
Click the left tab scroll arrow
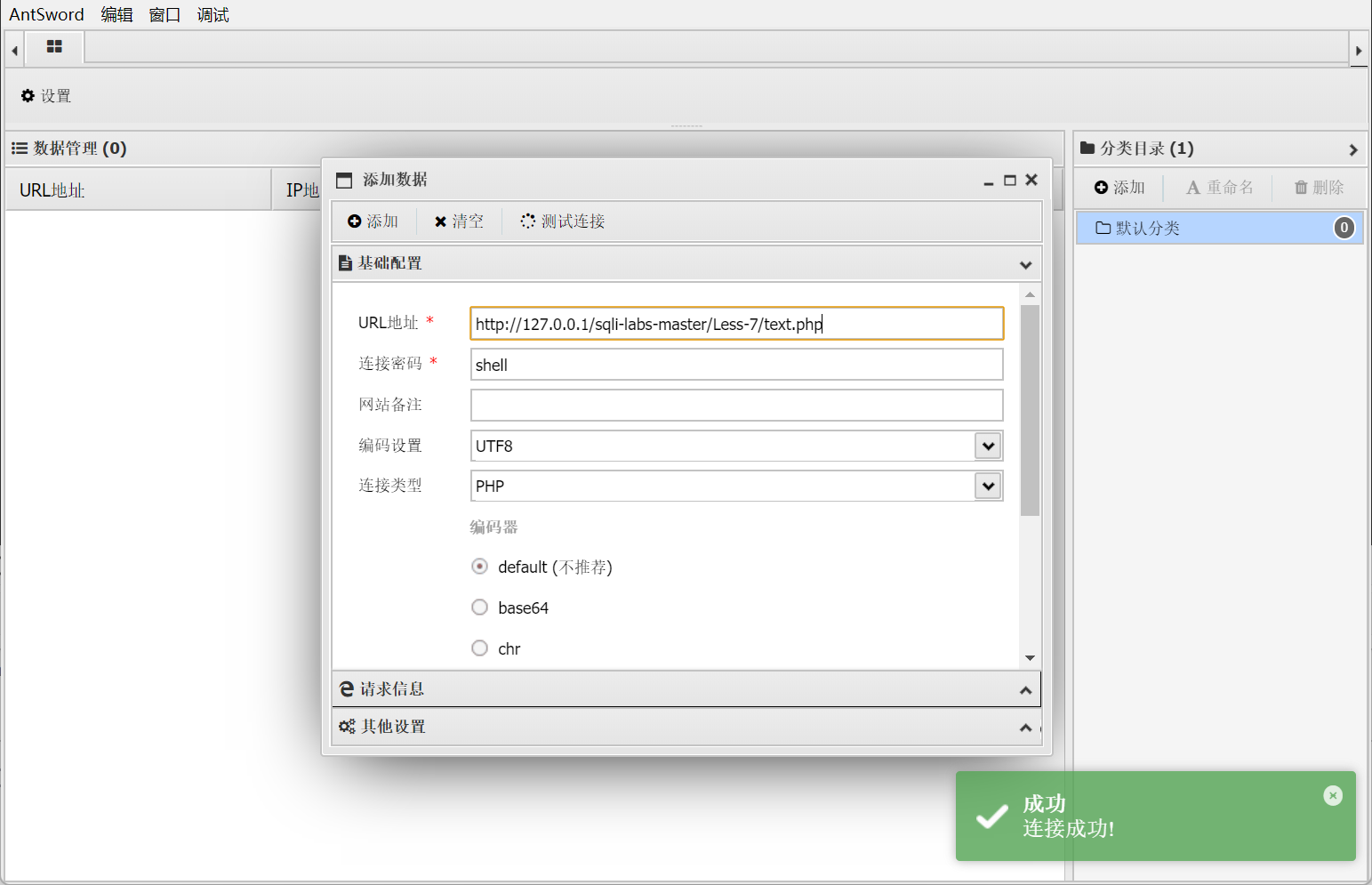pos(14,51)
